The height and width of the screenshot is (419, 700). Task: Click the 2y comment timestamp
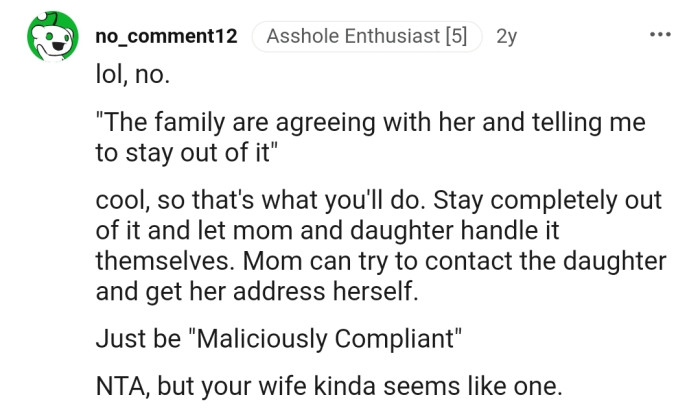(x=507, y=36)
